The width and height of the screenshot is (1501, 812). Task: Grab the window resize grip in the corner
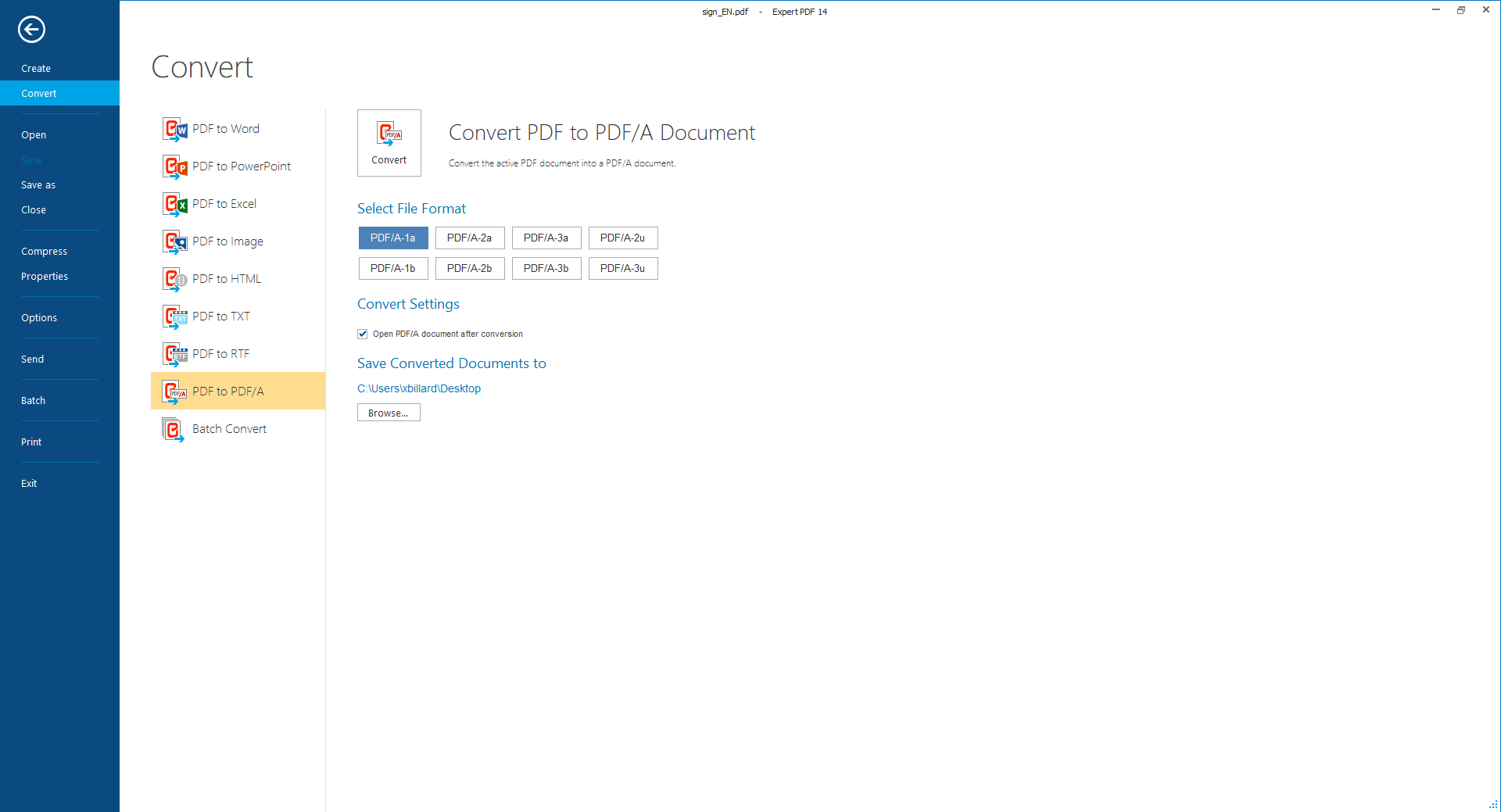(x=1493, y=804)
